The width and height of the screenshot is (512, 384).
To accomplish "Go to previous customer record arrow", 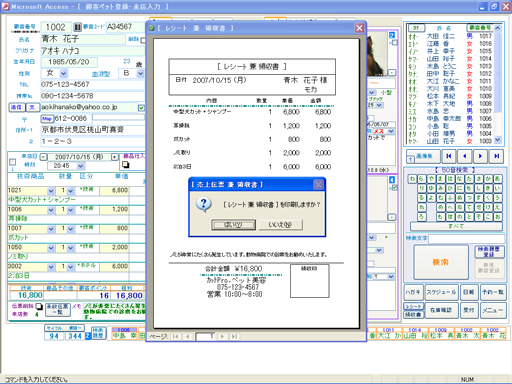I will 465,156.
